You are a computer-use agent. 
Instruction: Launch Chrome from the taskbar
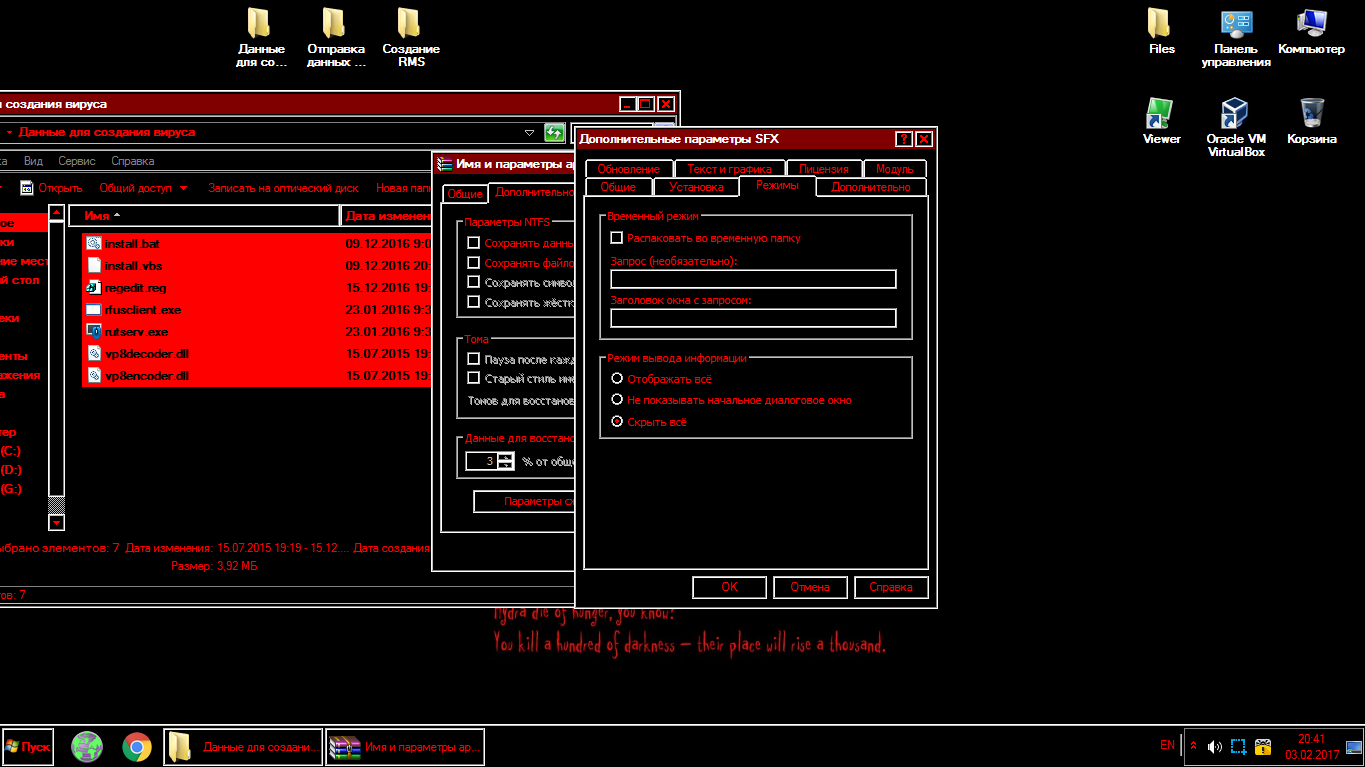[x=137, y=746]
